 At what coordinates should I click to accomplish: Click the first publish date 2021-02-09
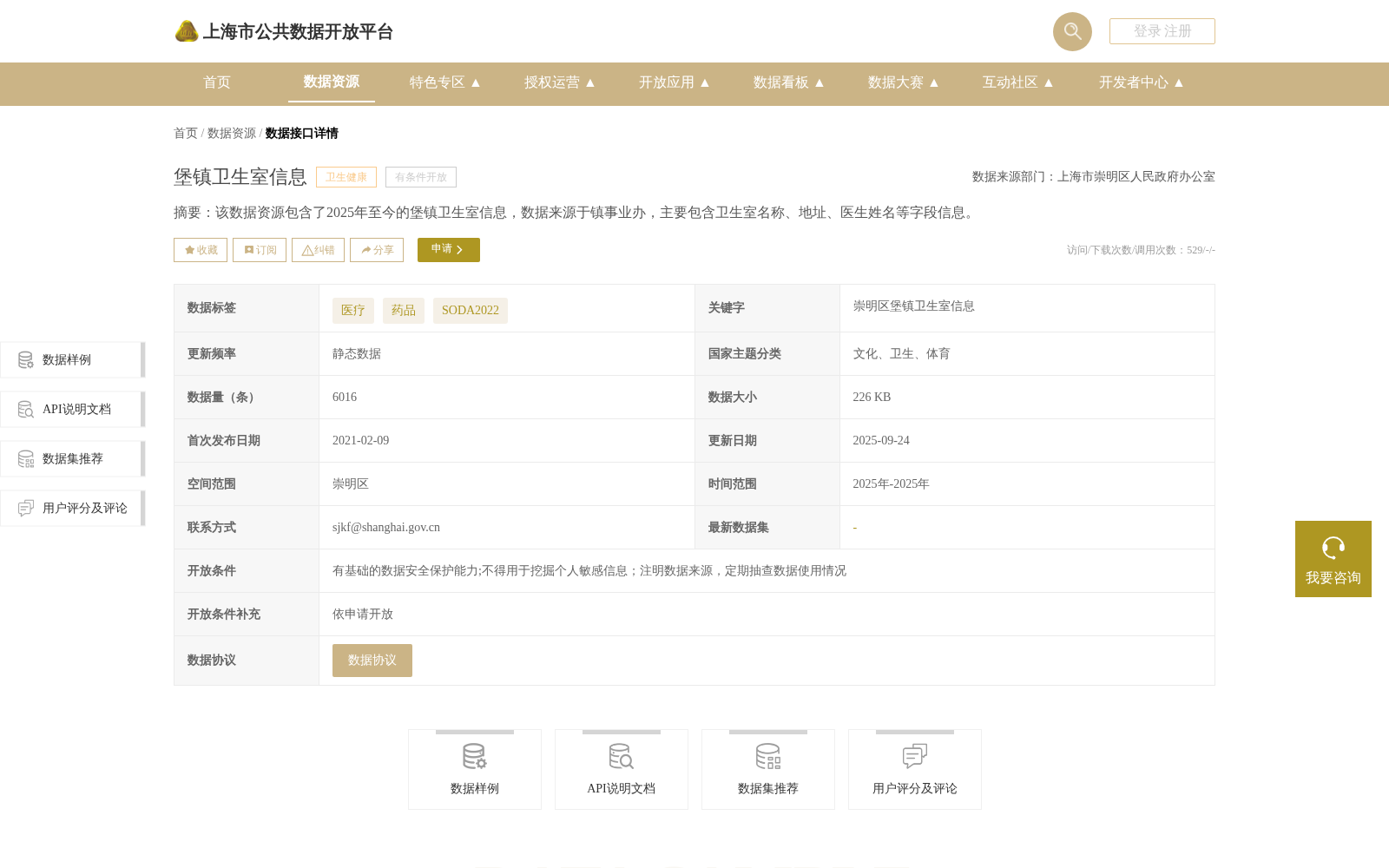click(361, 440)
